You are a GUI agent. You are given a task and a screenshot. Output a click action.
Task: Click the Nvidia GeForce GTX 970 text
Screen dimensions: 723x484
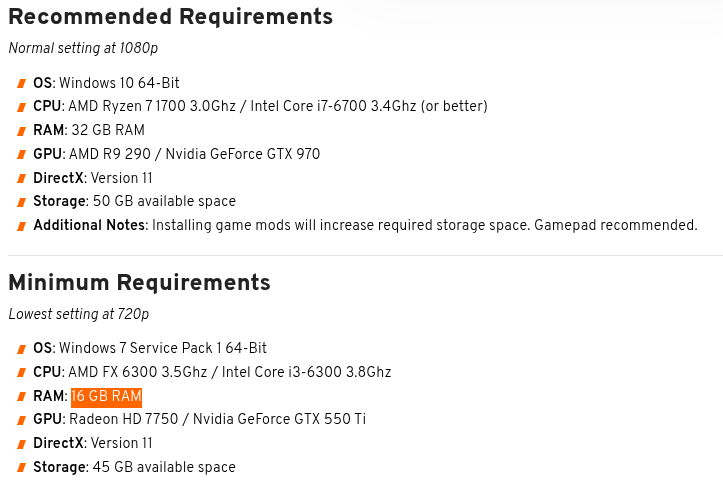click(243, 153)
